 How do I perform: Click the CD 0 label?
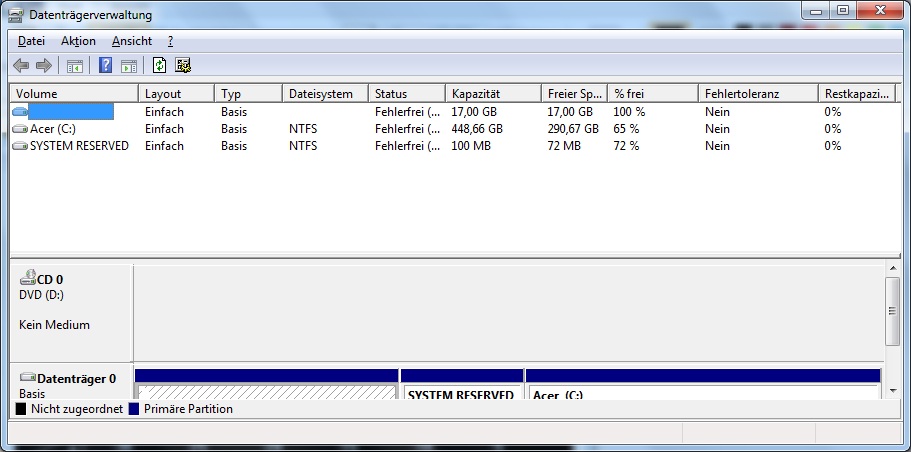50,280
